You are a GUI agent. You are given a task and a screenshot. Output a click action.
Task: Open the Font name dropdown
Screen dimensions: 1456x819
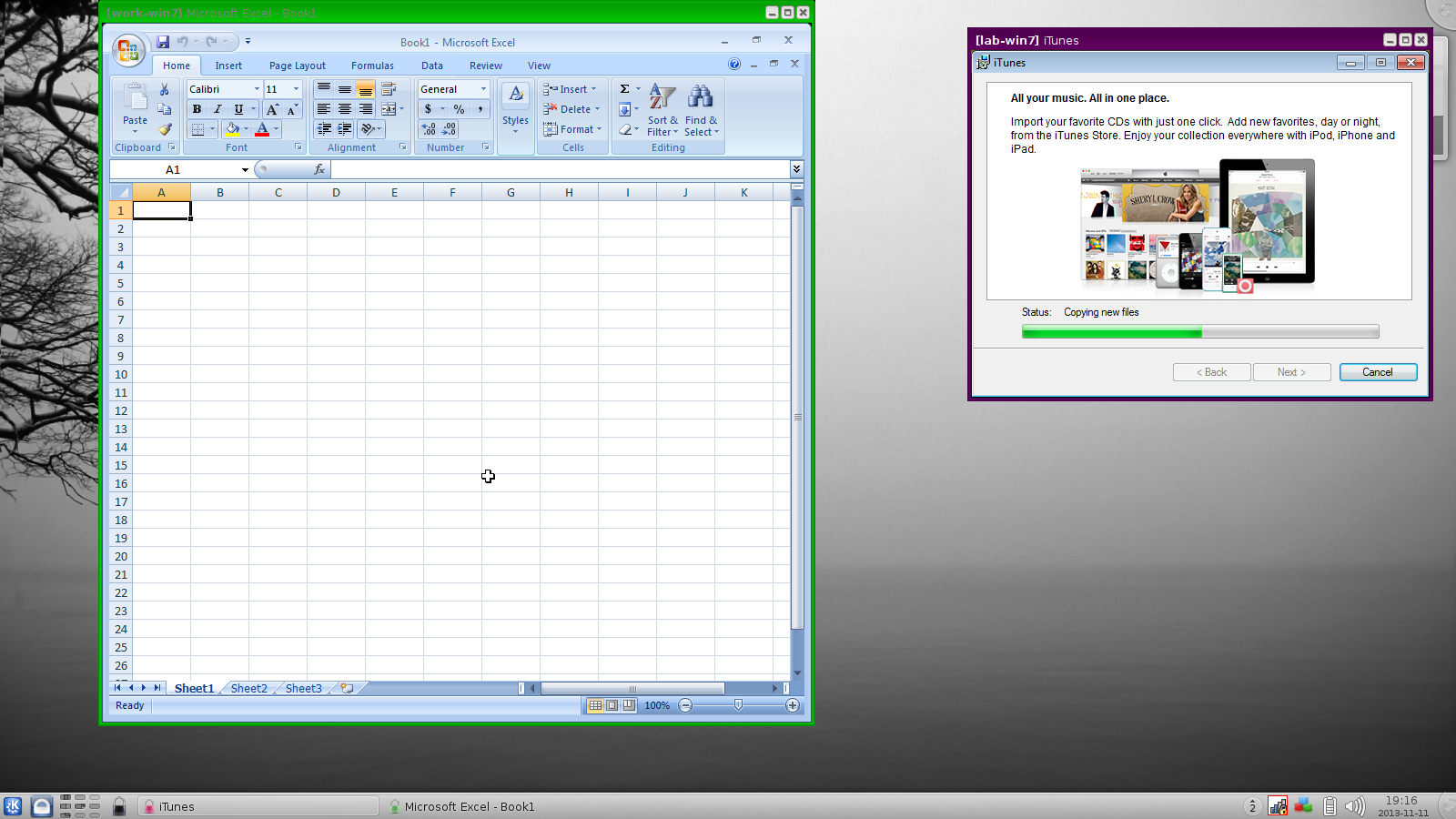pos(257,88)
